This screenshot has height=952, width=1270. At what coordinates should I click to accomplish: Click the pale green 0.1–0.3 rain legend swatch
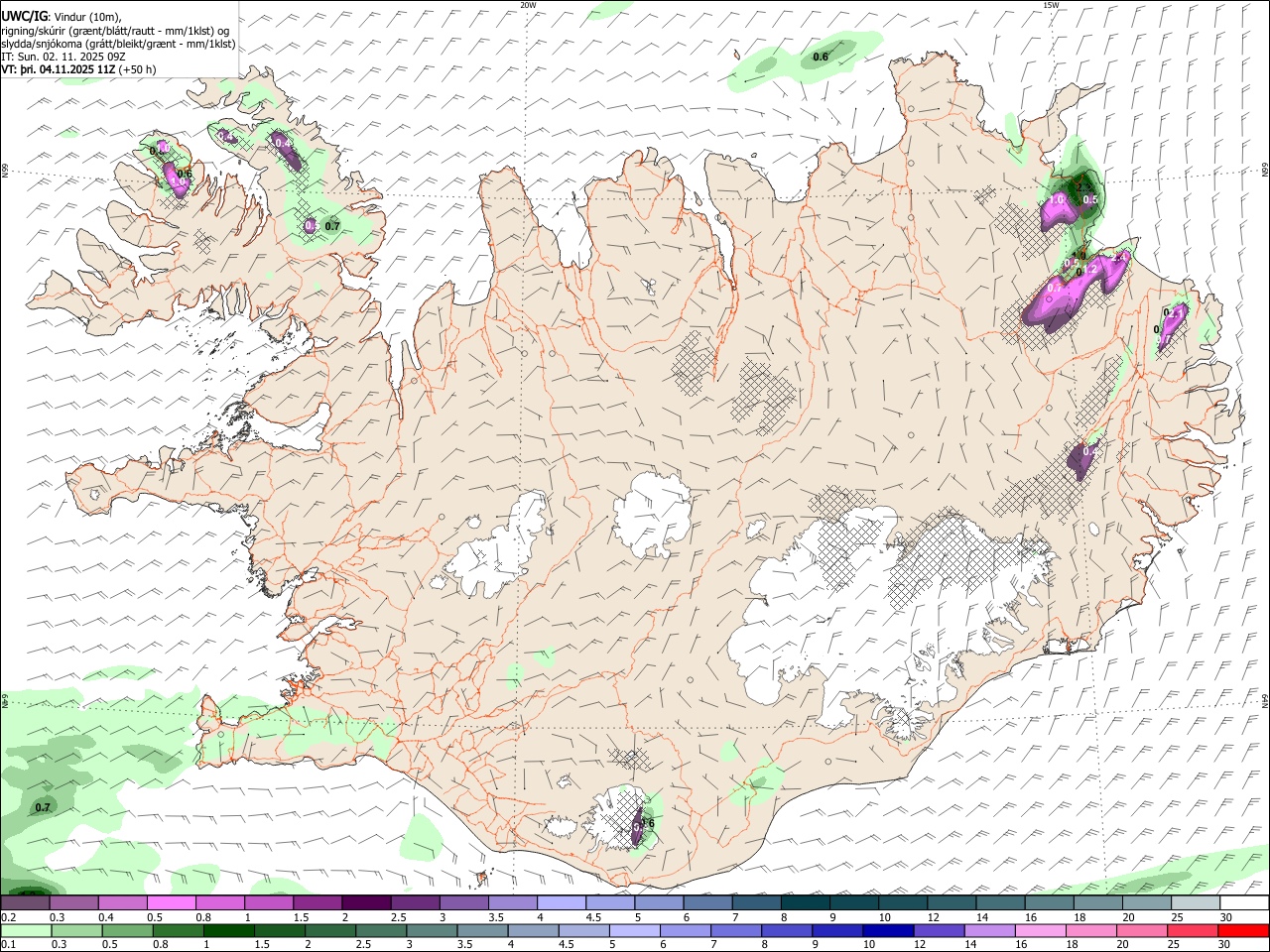(25, 930)
